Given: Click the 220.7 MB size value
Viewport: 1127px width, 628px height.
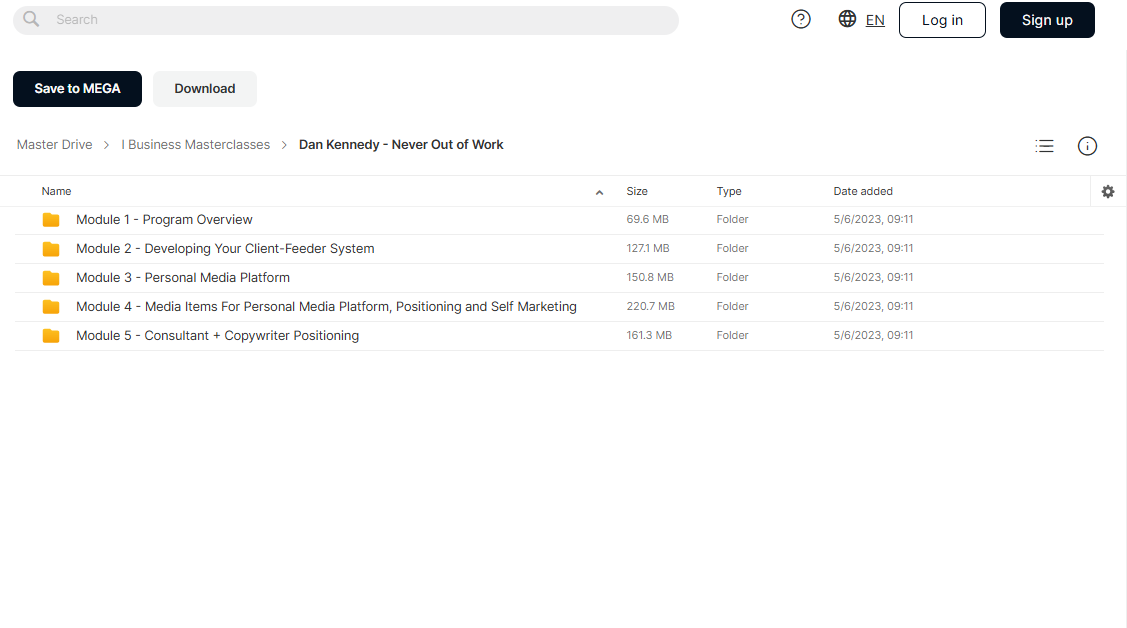Looking at the screenshot, I should (650, 306).
